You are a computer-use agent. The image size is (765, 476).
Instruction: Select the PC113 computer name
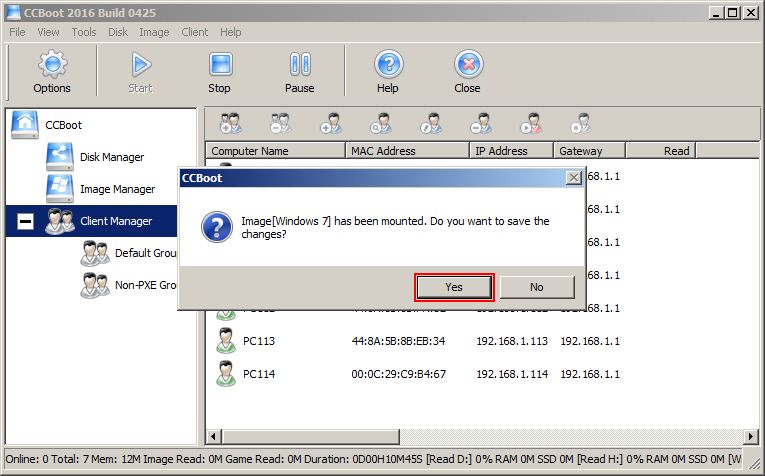259,341
